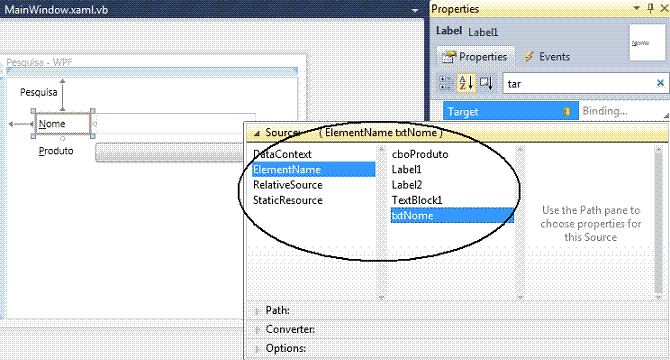Pick Label2 from the element list
The height and width of the screenshot is (360, 670).
coord(406,185)
